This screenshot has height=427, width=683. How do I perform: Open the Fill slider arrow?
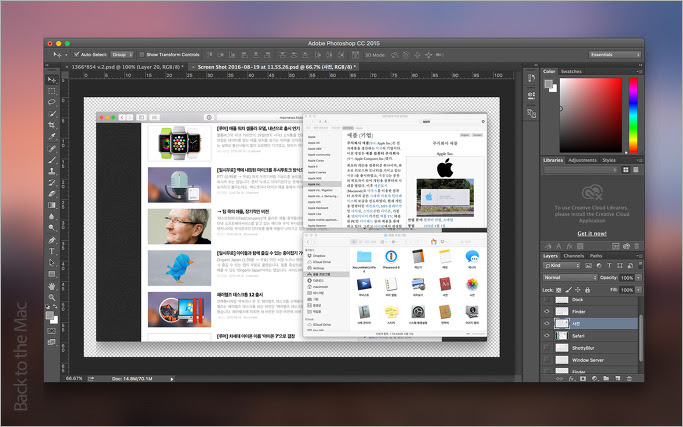pos(639,290)
